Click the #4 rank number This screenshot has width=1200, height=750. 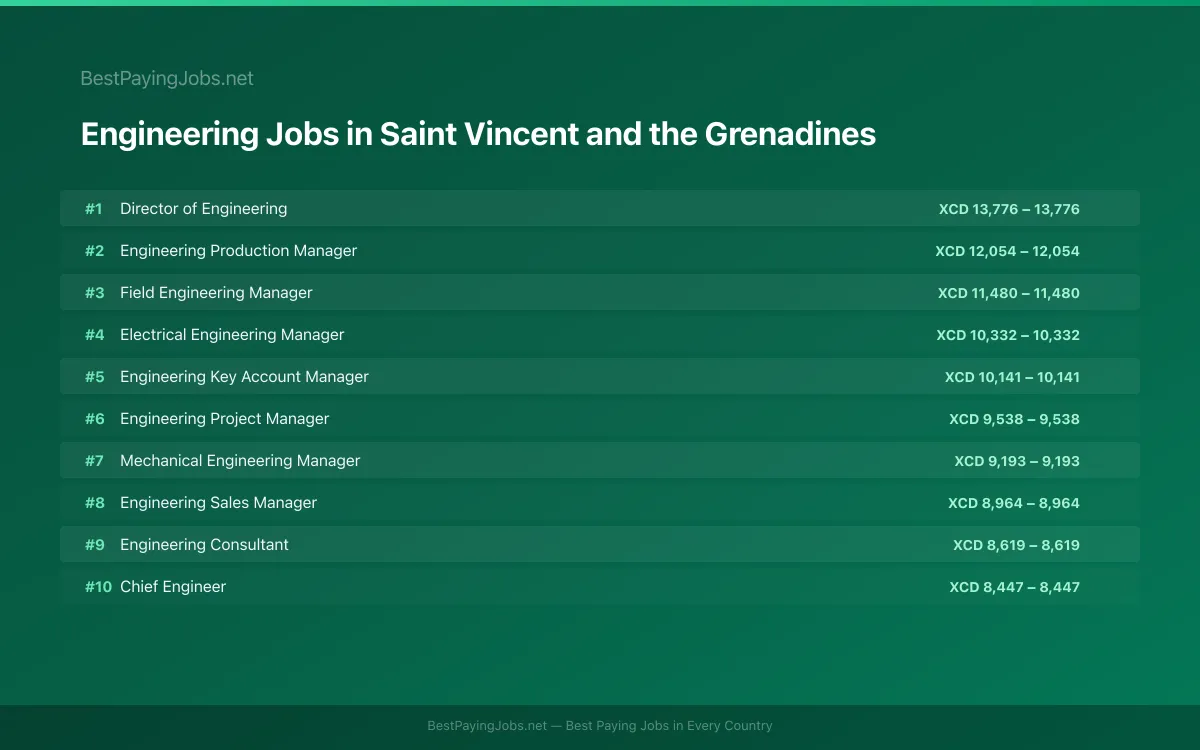pyautogui.click(x=94, y=335)
